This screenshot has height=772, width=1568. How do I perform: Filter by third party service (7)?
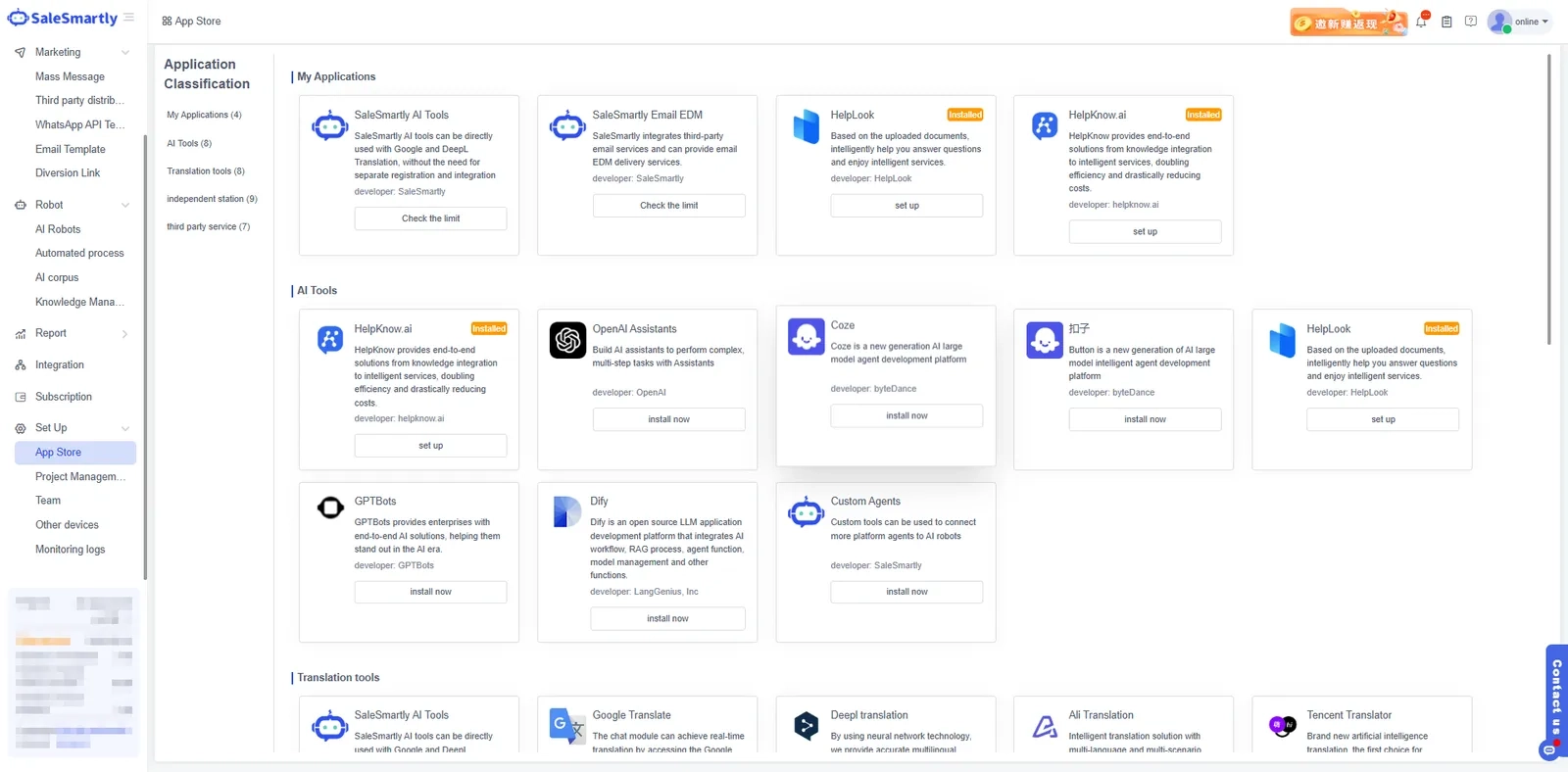[208, 226]
